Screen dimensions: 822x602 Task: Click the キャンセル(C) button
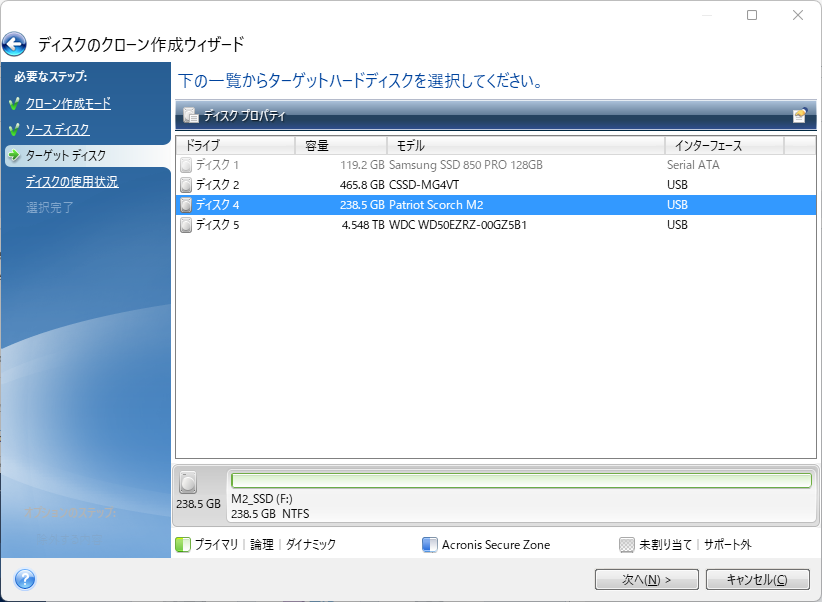pos(758,579)
